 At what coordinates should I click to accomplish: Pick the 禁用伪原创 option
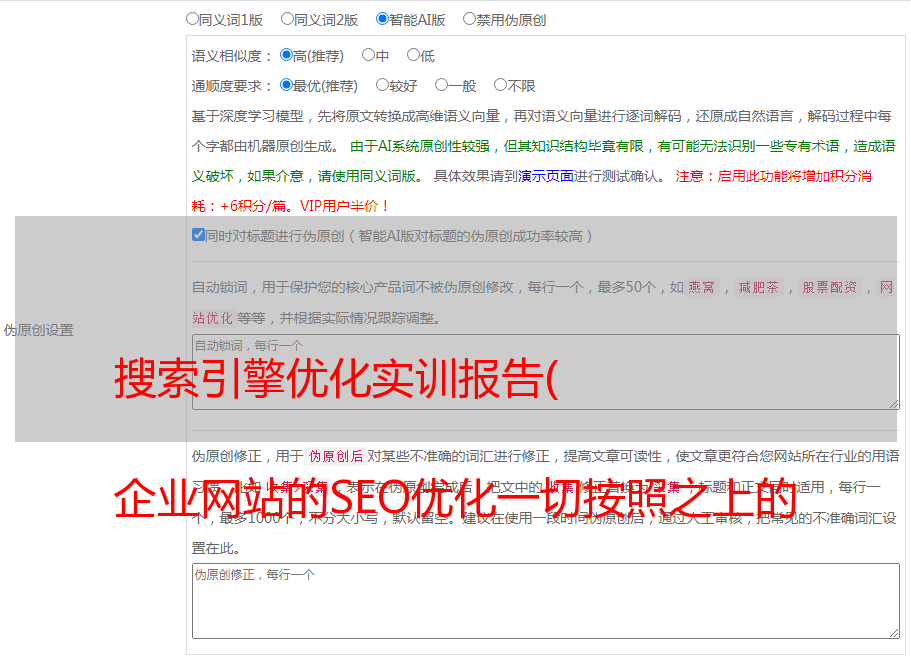click(469, 19)
